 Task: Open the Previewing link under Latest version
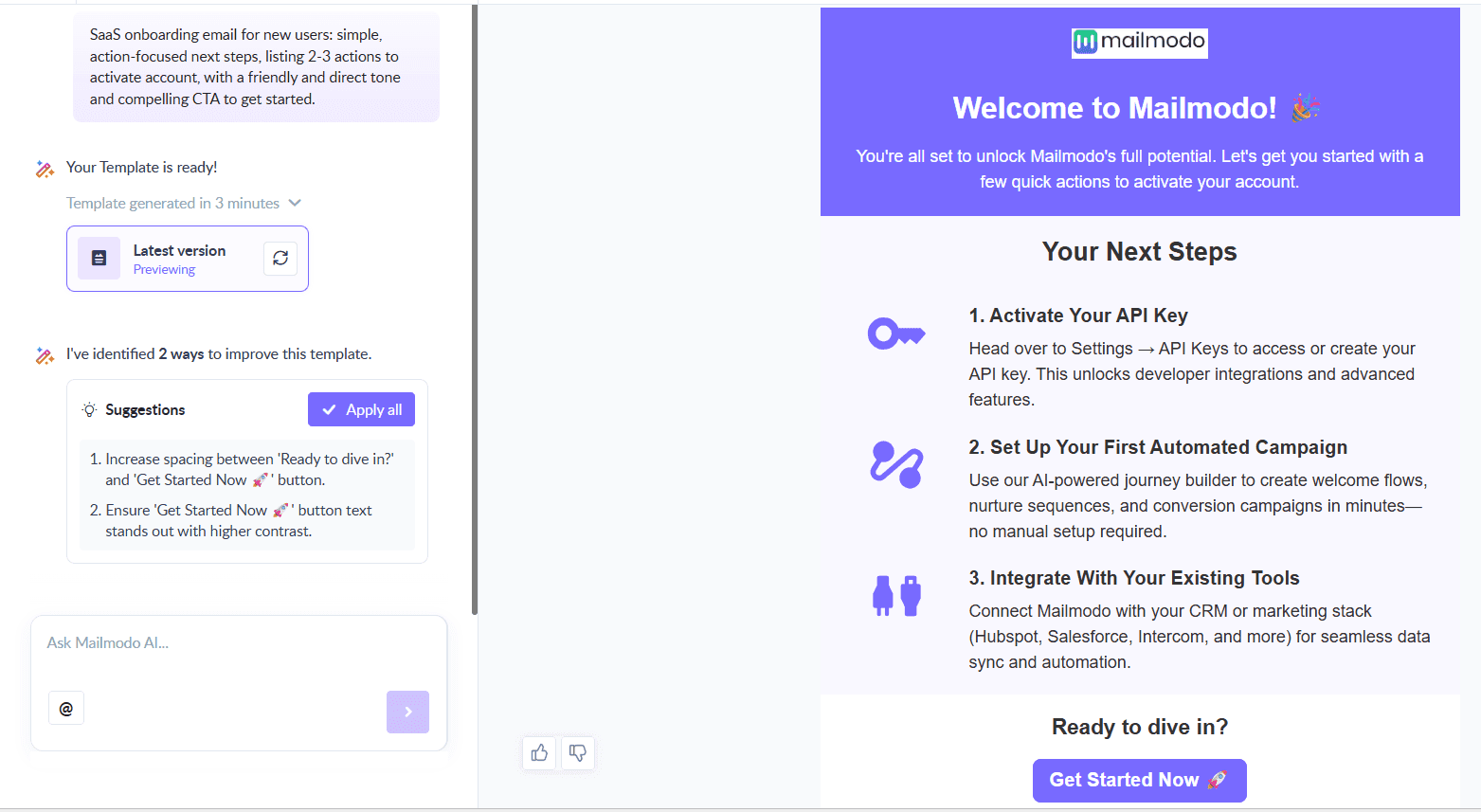pyautogui.click(x=163, y=269)
